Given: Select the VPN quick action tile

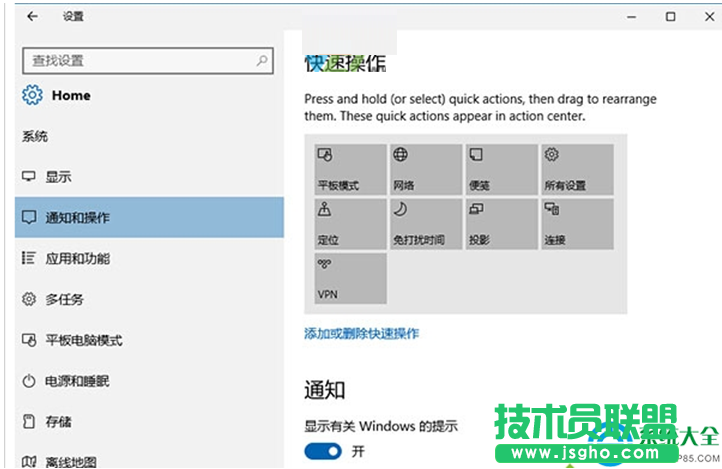Looking at the screenshot, I should tap(348, 279).
